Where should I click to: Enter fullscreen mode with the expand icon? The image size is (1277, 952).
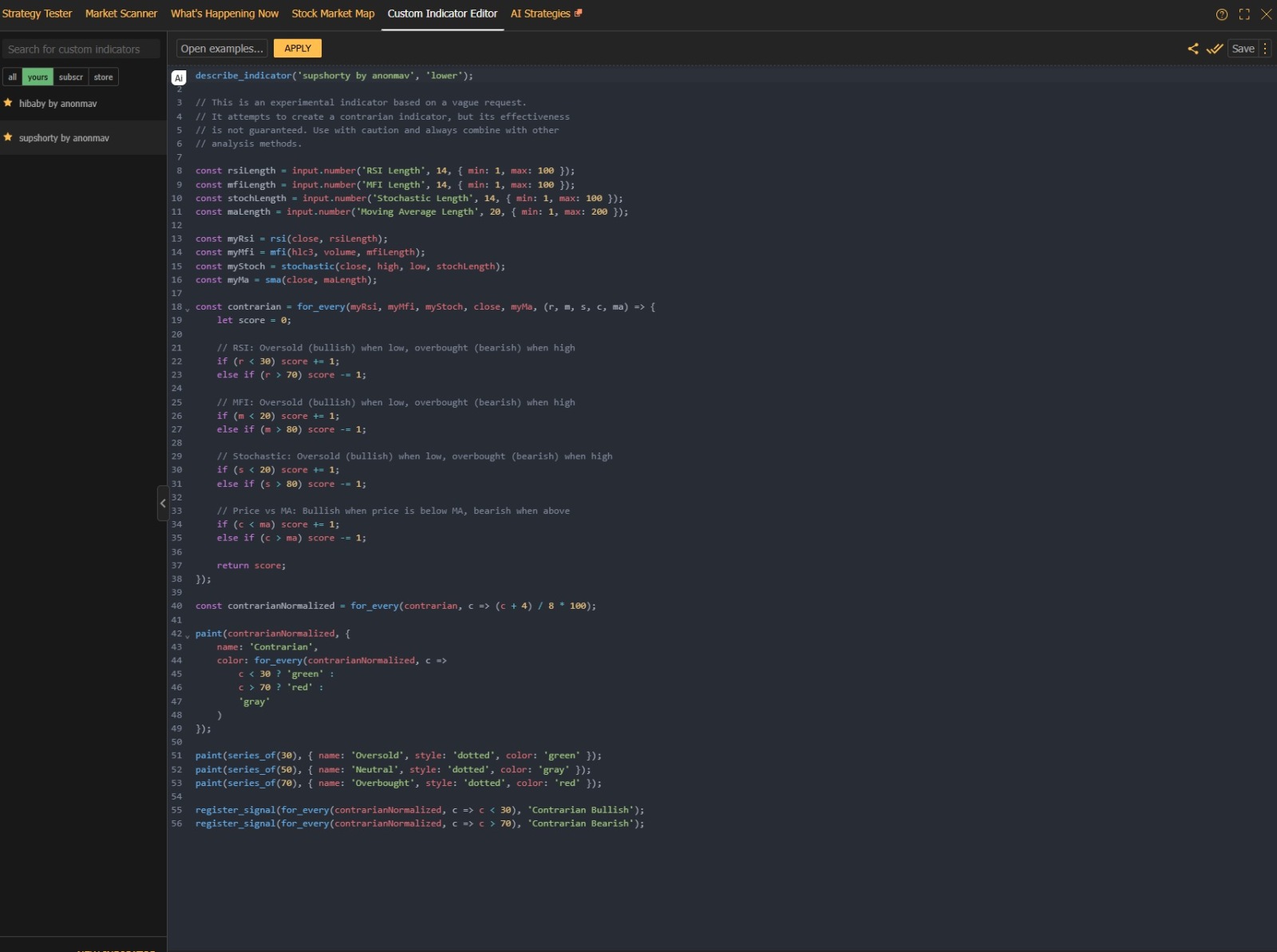[1243, 14]
